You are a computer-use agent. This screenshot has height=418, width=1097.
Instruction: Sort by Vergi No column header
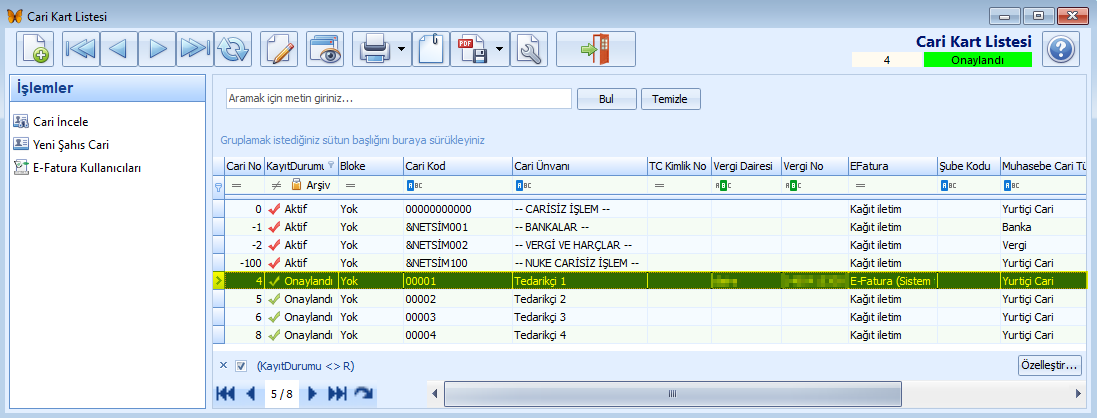[815, 166]
